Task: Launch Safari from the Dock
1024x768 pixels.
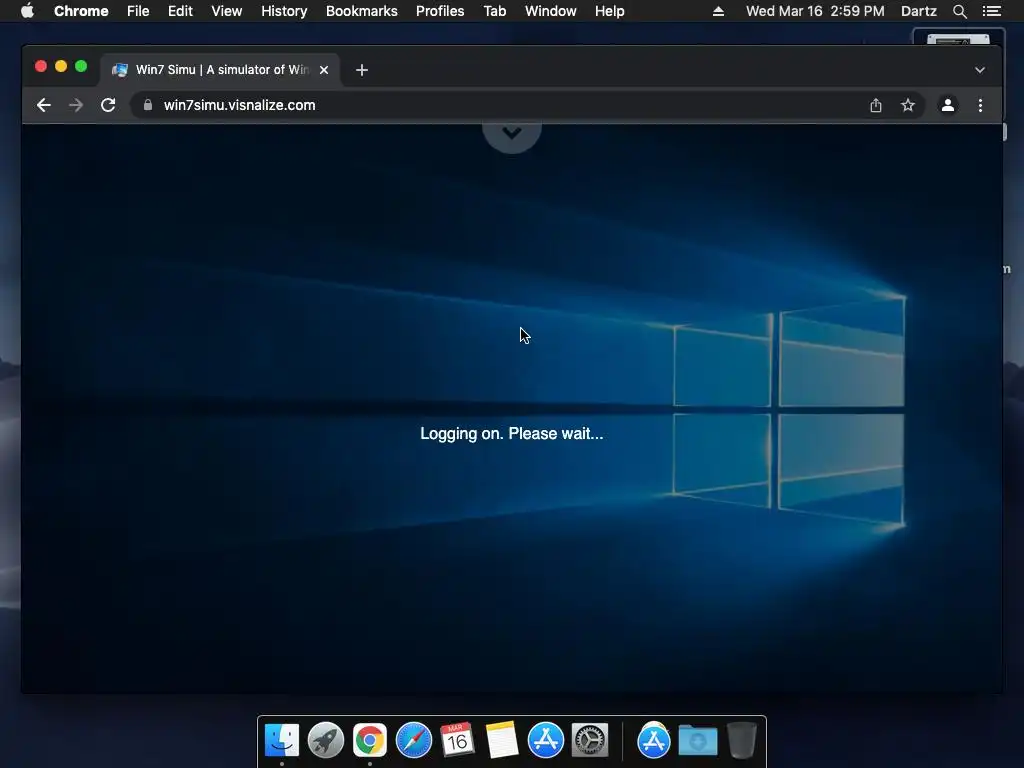Action: pyautogui.click(x=414, y=740)
